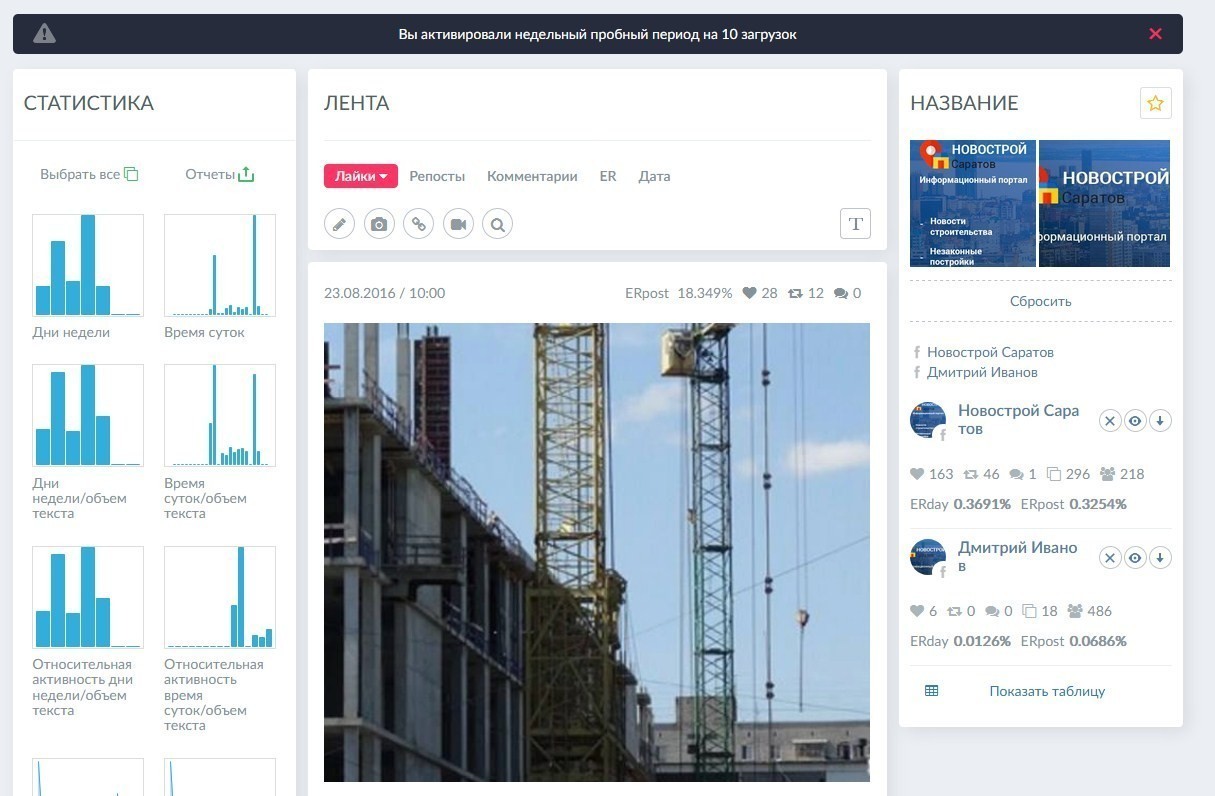Sort feed by Дата
This screenshot has height=796, width=1215.
[x=654, y=176]
